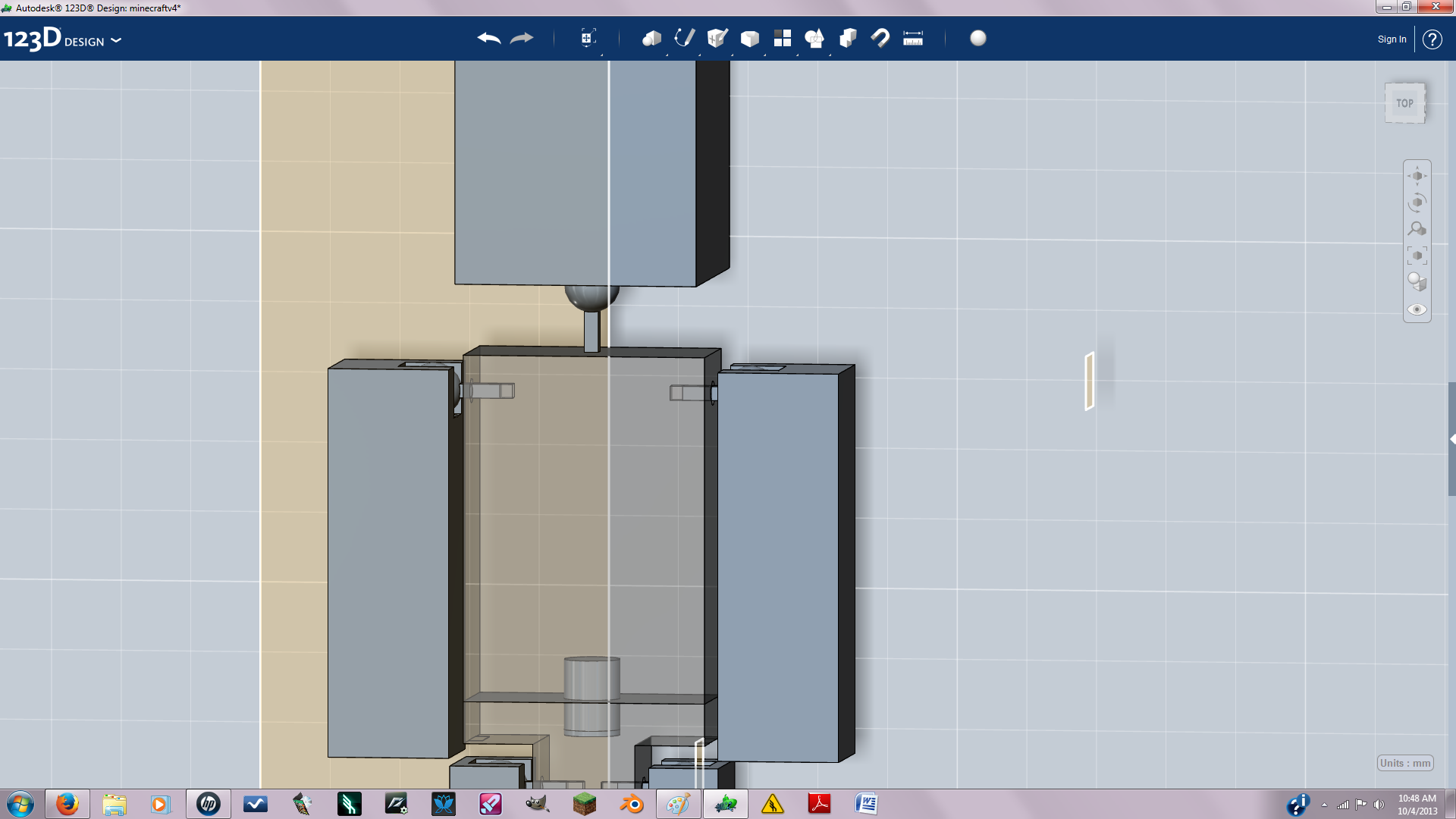This screenshot has height=819, width=1456.
Task: Open the 123D Design application menu
Action: pyautogui.click(x=62, y=39)
